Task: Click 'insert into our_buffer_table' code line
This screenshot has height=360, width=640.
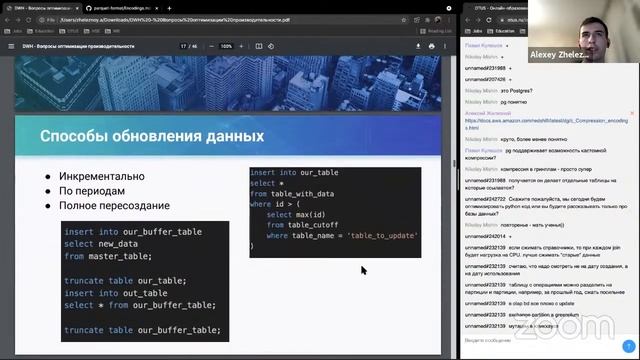Action: tap(133, 232)
